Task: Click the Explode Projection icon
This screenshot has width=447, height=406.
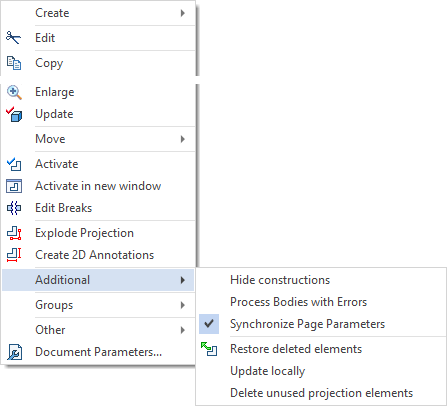Action: tap(14, 233)
